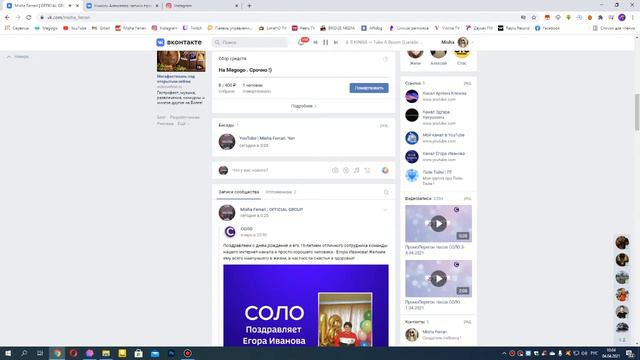Go back in the browser
Viewport: 640px width, 360px height.
coord(7,18)
